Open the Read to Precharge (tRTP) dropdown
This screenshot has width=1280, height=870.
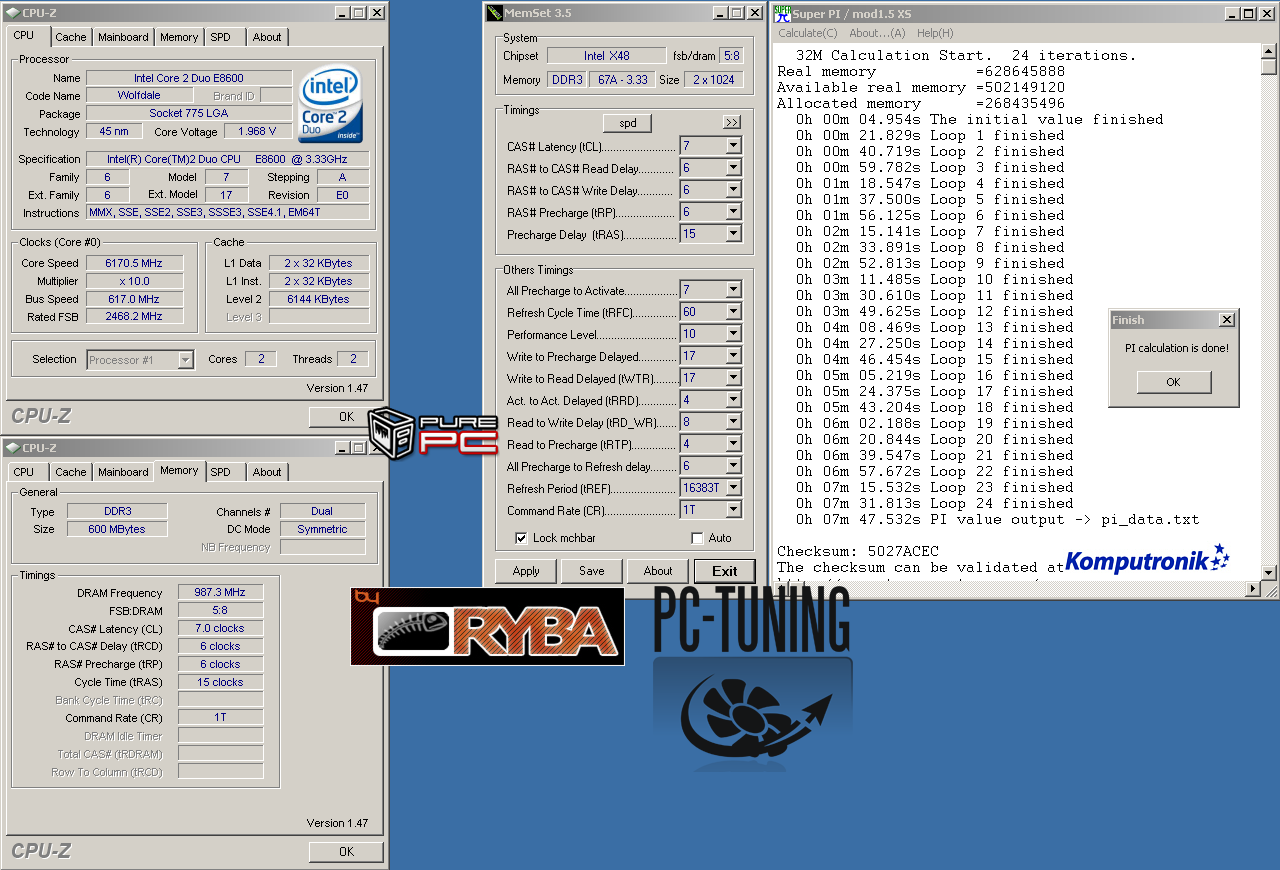[x=734, y=444]
